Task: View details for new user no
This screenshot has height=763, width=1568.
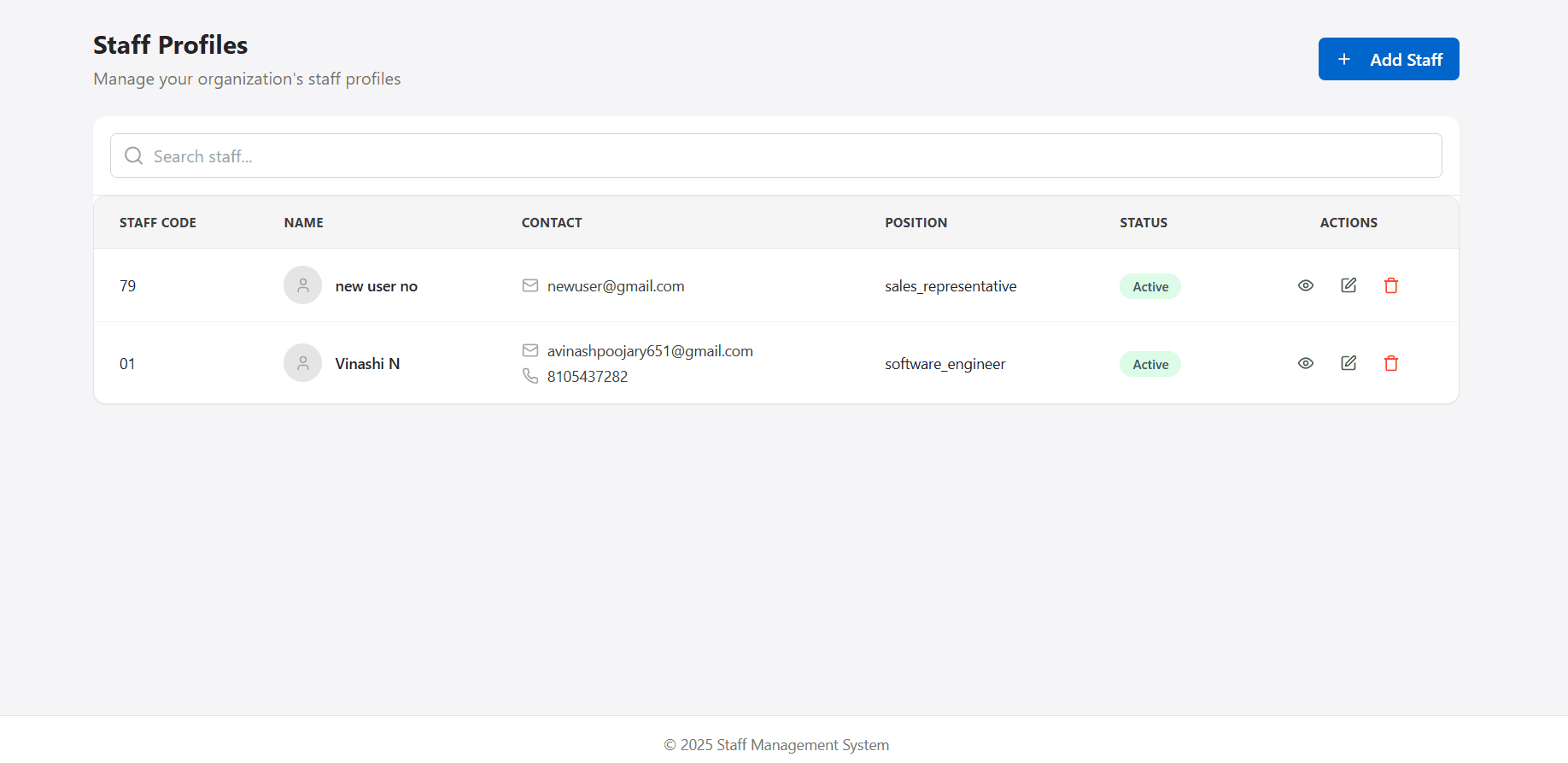Action: point(1306,285)
